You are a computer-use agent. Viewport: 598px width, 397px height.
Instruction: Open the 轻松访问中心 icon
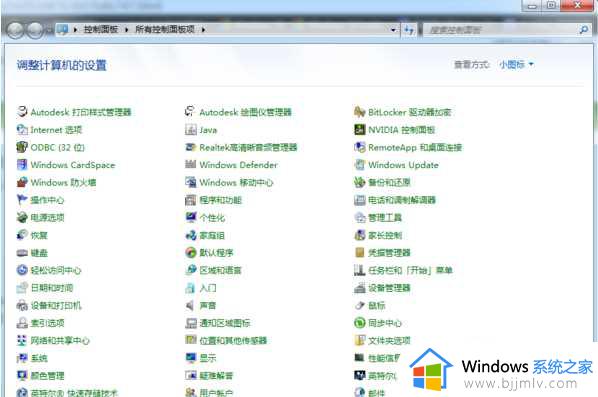coord(22,270)
